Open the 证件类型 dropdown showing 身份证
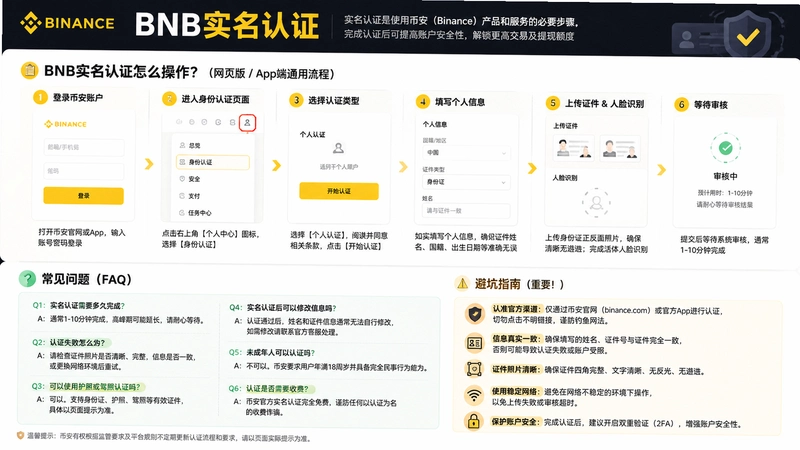The image size is (800, 450). [466, 182]
